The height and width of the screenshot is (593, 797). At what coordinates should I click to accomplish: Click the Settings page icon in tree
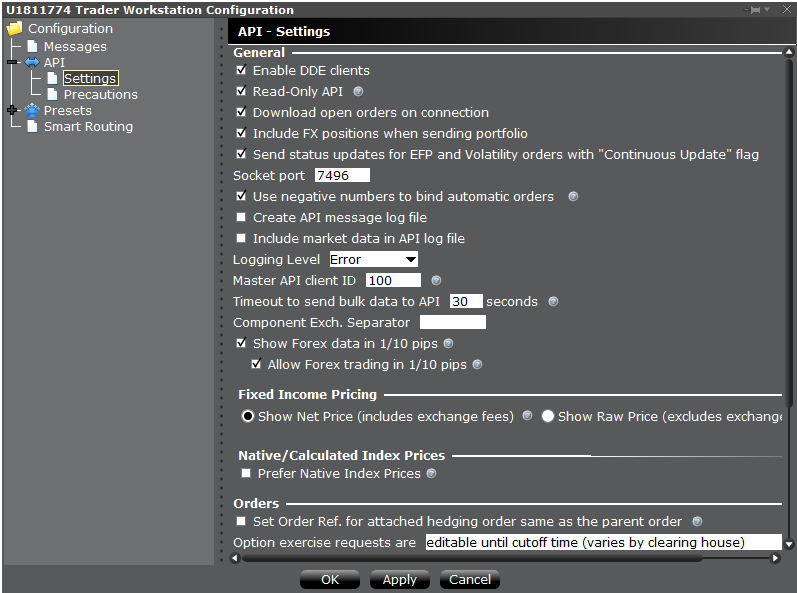52,78
